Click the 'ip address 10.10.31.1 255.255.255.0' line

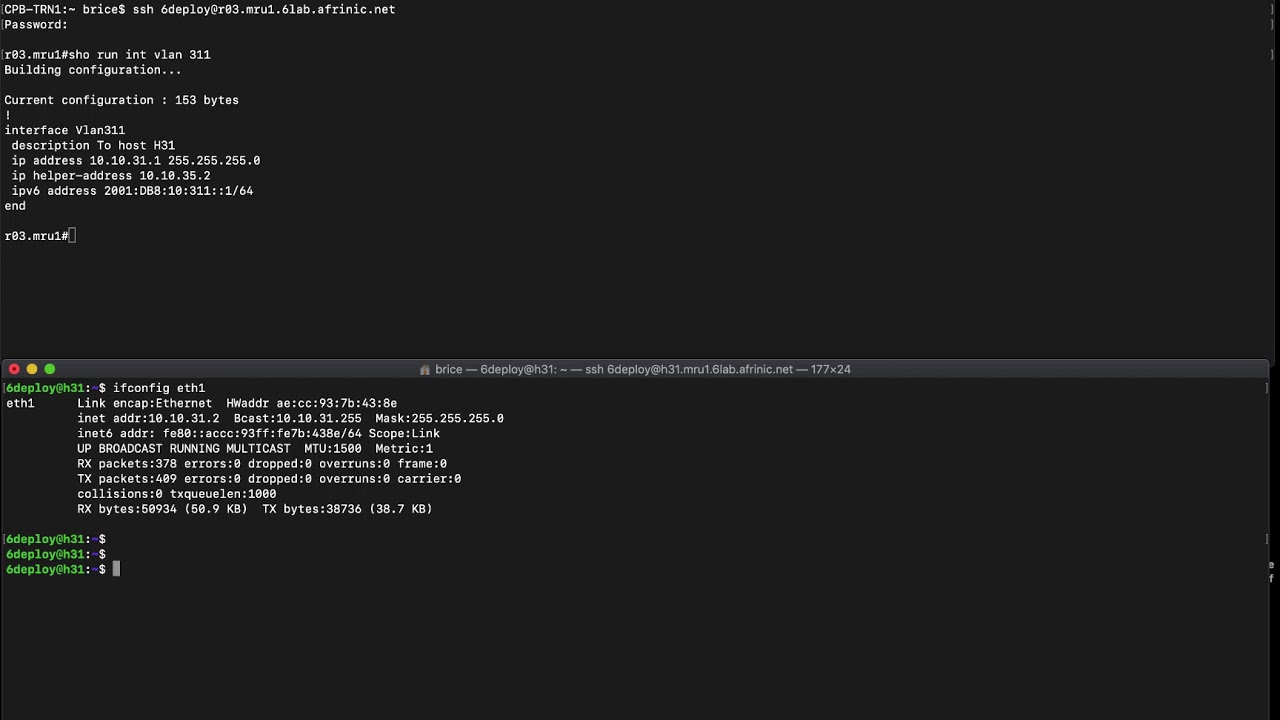(136, 160)
